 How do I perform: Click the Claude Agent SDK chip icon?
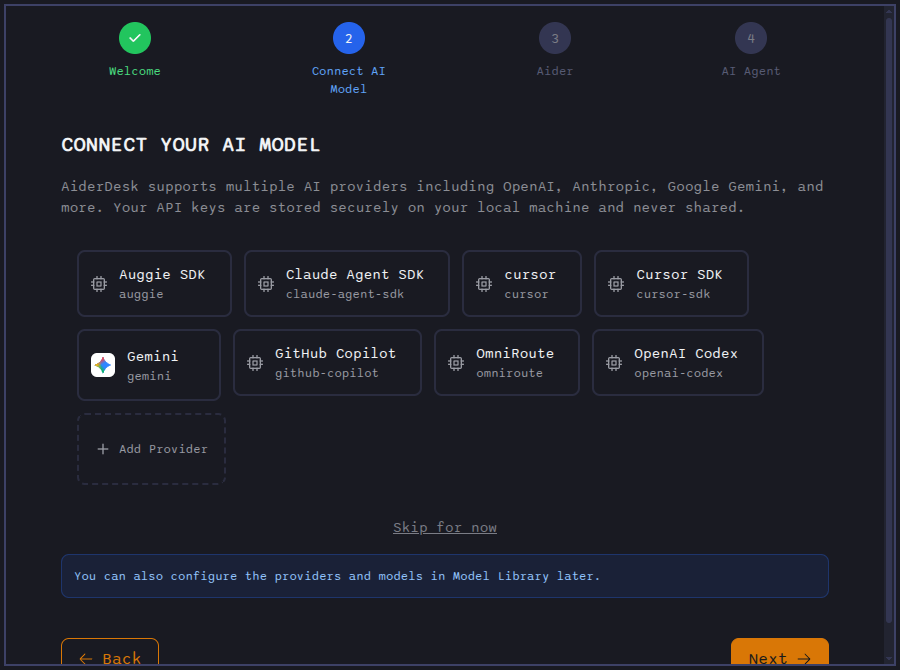pos(266,284)
